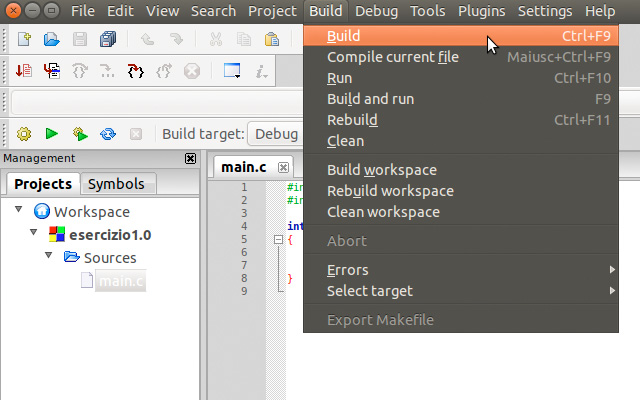
Task: Close the Management panel
Action: click(x=190, y=158)
